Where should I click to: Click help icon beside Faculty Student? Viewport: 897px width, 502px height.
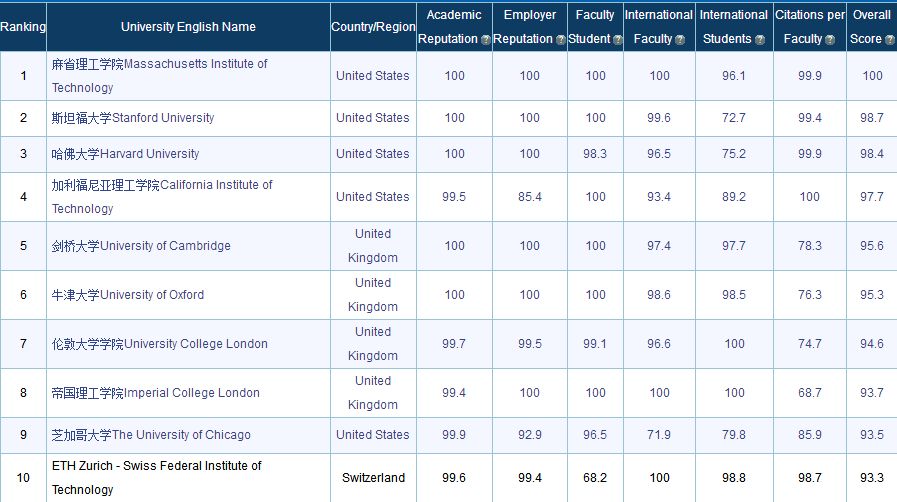618,40
